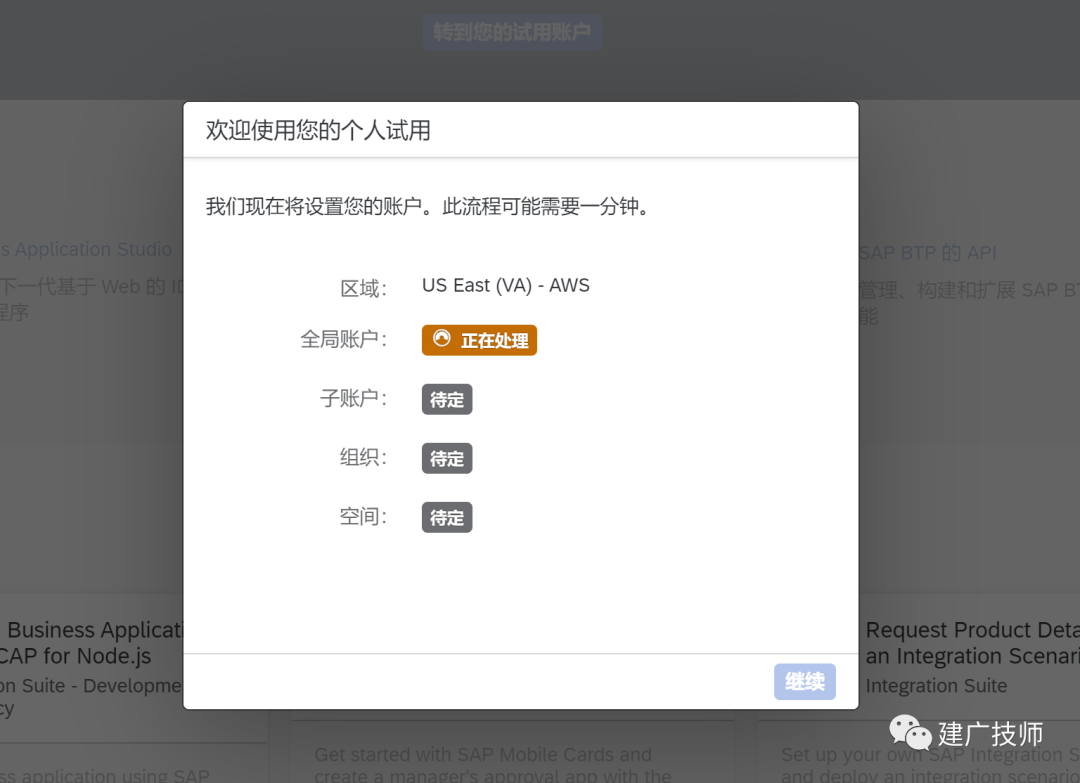This screenshot has width=1080, height=783.
Task: Click the dialog title 欢迎使用您的个人试用
Action: (318, 129)
